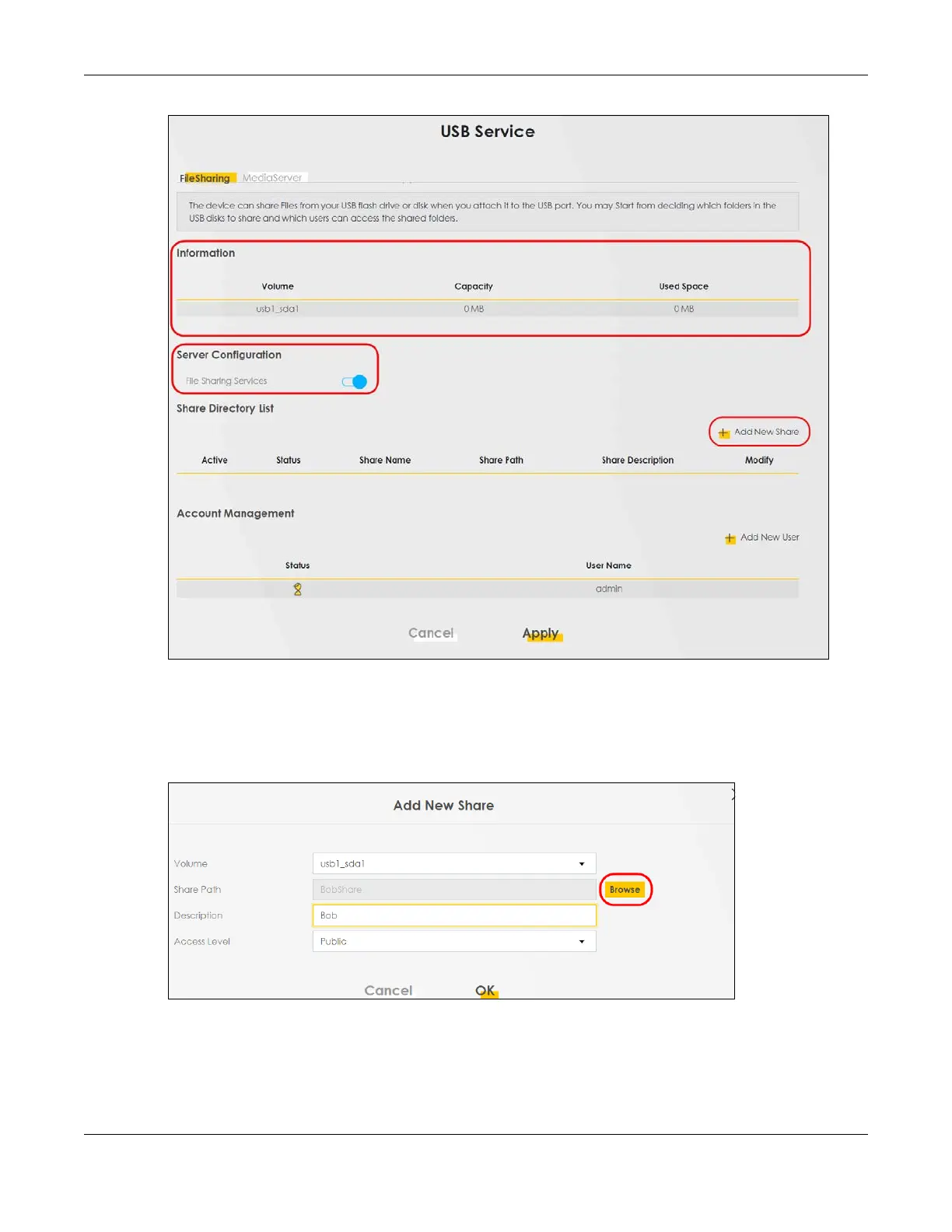Viewport: 952px width, 1232px height.
Task: Select the admin user name row
Action: (488, 589)
